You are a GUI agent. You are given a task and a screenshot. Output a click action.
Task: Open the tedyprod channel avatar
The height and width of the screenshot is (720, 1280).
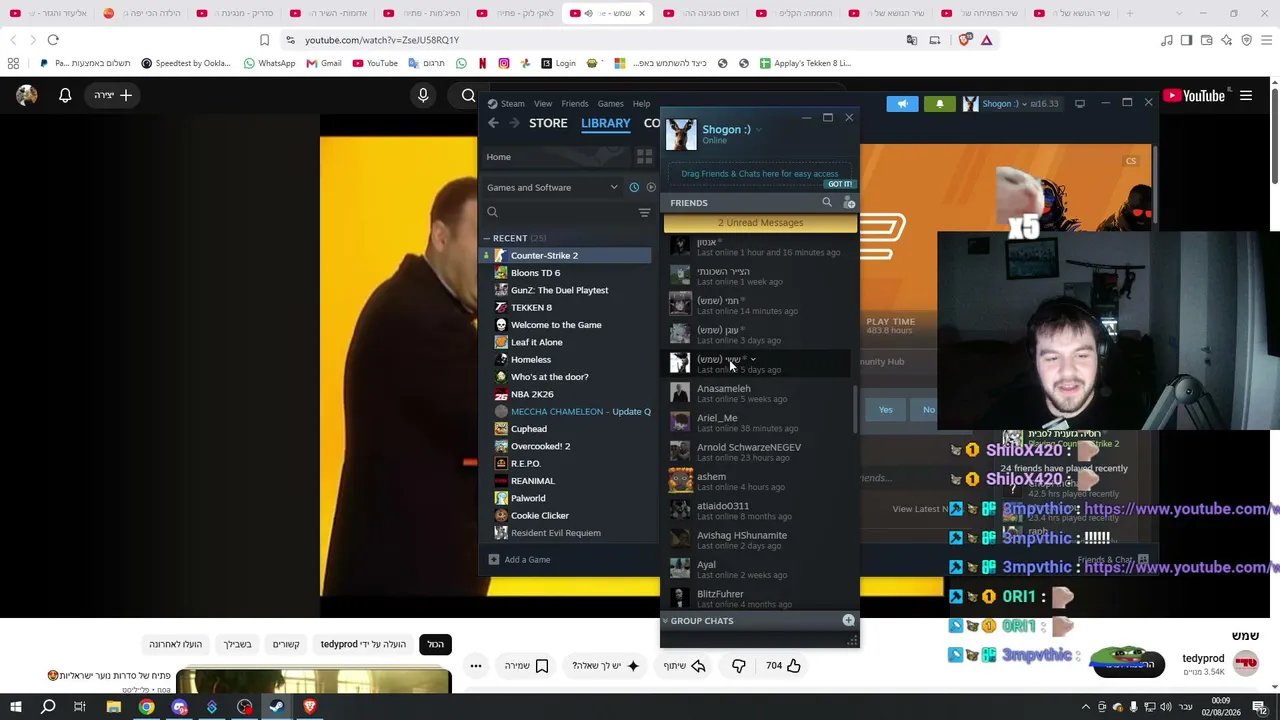[x=1246, y=663]
